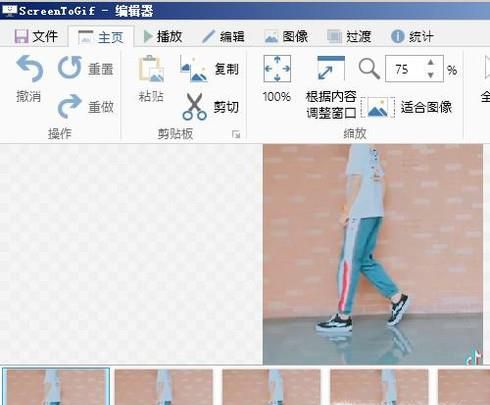The width and height of the screenshot is (490, 405).
Task: Click the 撤消 undo arrow icon
Action: (29, 69)
